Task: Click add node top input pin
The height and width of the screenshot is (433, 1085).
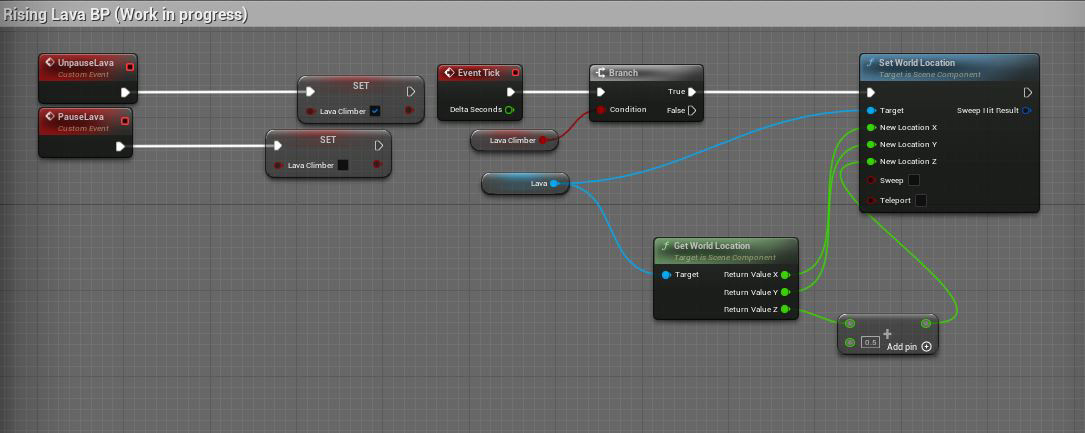Action: tap(850, 323)
